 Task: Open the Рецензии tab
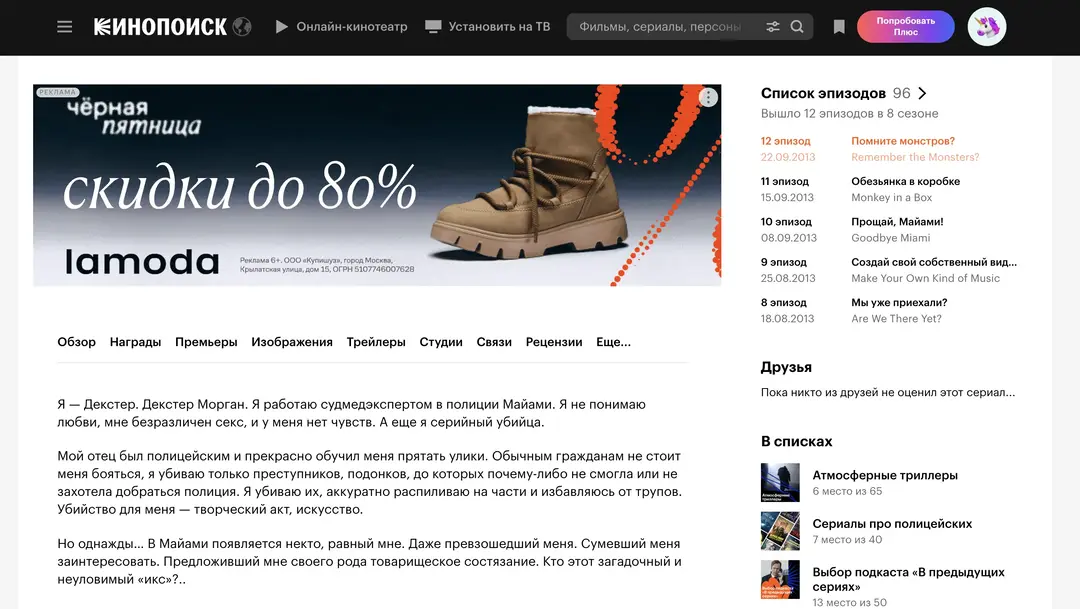(x=554, y=342)
